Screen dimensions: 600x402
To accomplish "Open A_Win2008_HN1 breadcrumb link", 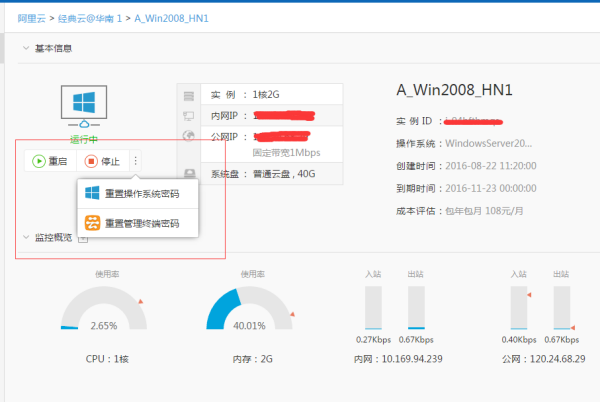I will click(x=171, y=18).
